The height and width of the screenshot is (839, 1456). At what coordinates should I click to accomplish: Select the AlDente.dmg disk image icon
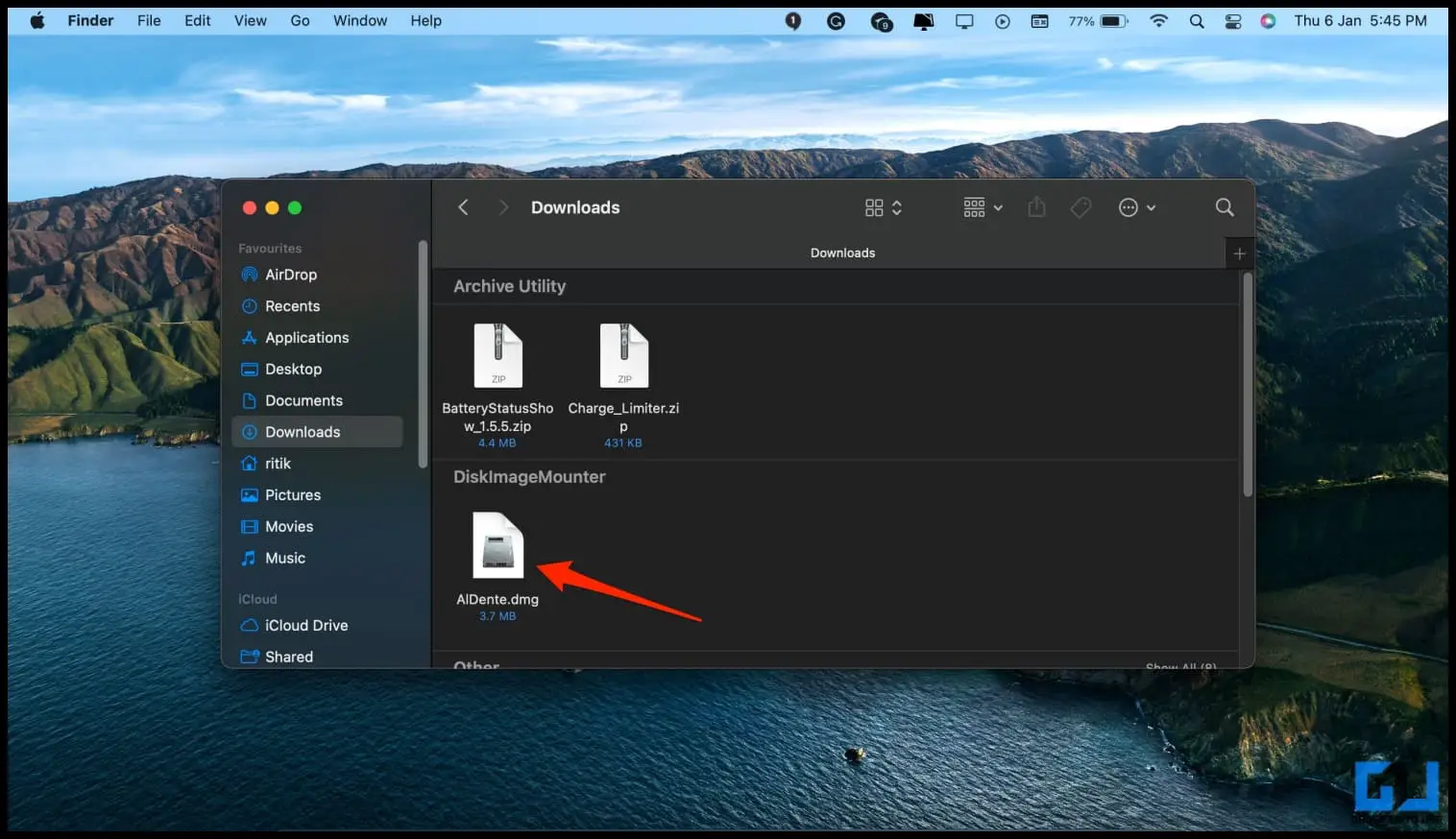[x=498, y=545]
